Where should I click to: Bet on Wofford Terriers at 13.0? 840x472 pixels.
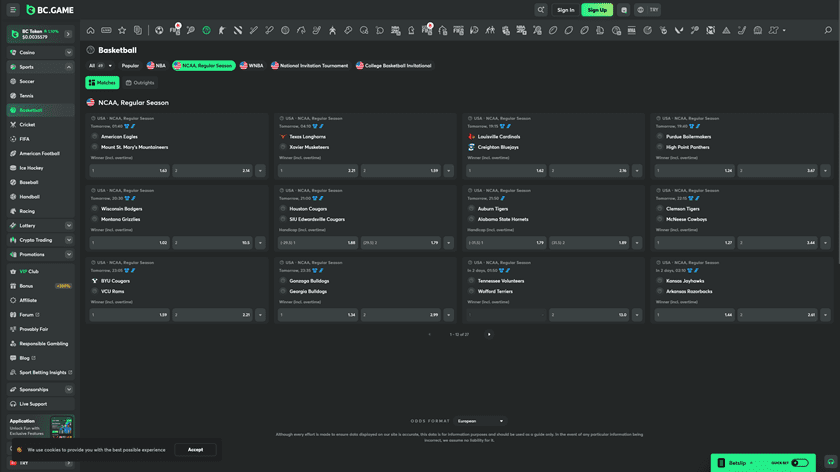pyautogui.click(x=589, y=315)
